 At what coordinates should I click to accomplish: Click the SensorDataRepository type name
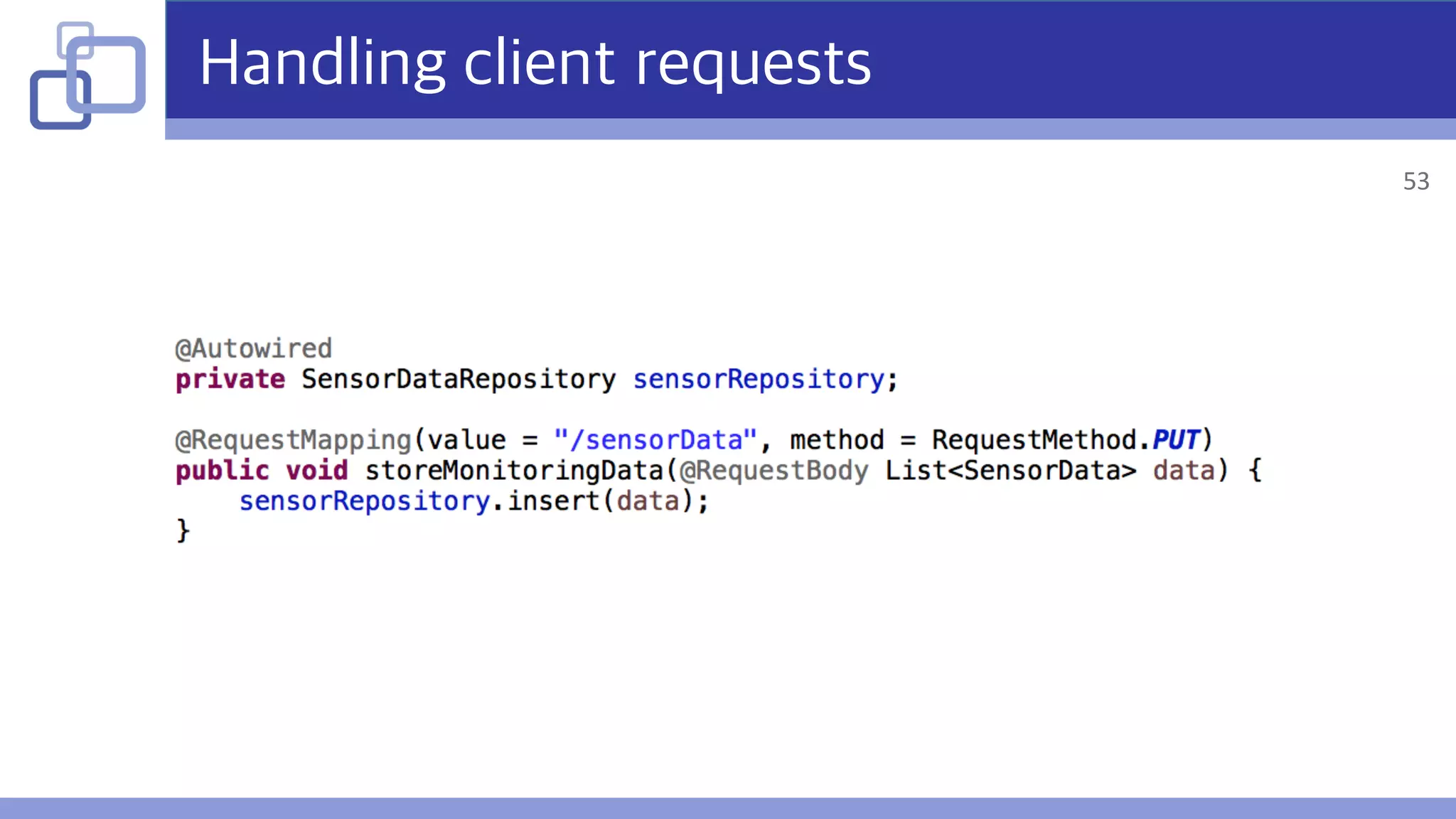tap(459, 379)
